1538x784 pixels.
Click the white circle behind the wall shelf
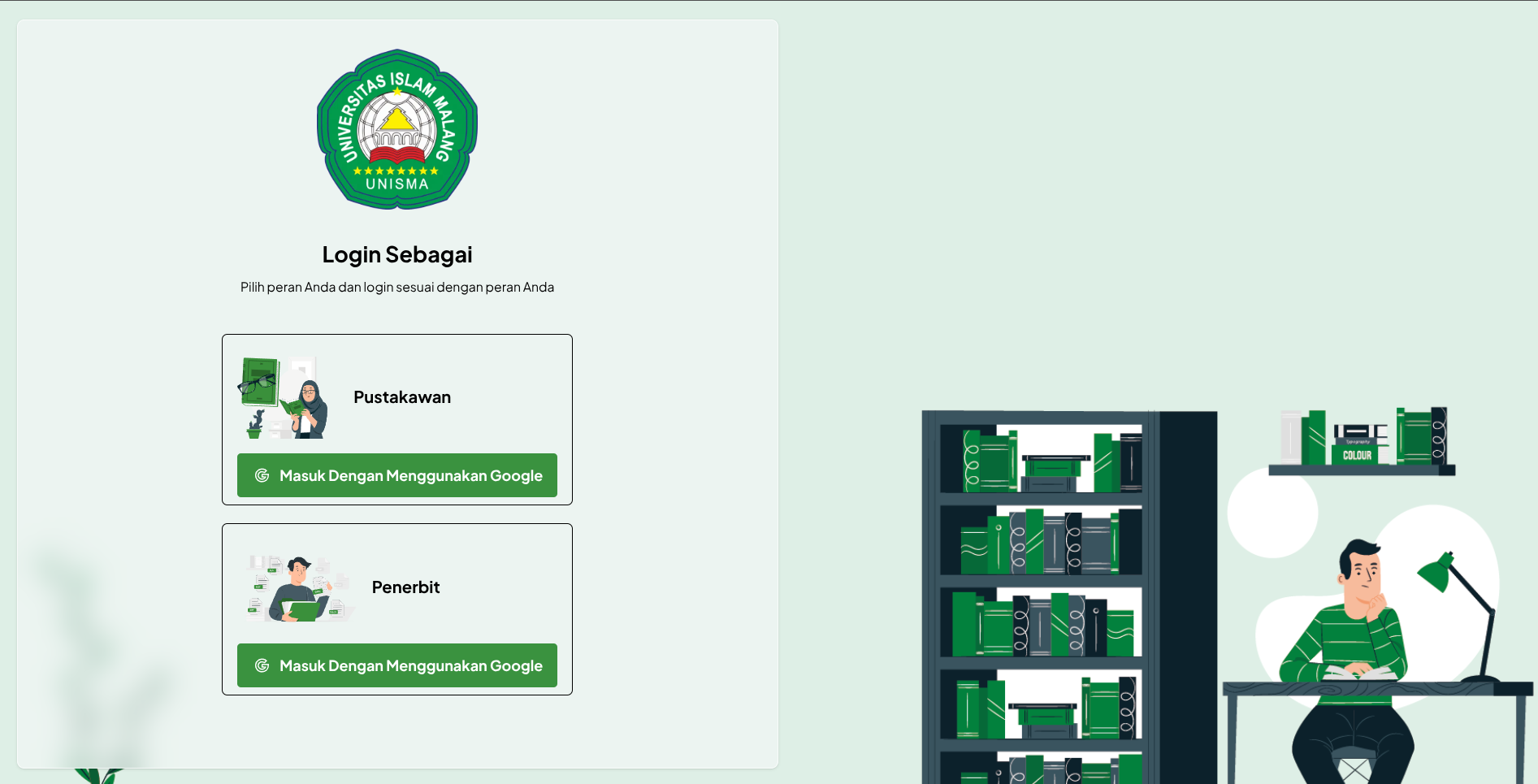[x=1272, y=512]
